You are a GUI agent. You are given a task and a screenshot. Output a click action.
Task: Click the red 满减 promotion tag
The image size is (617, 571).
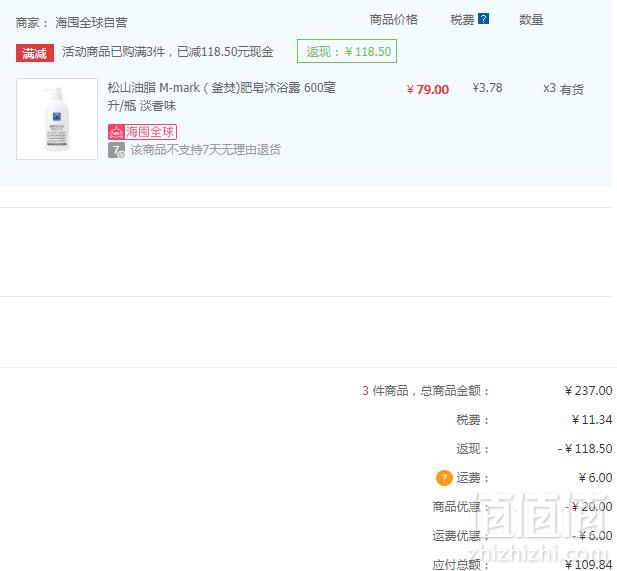click(x=35, y=53)
